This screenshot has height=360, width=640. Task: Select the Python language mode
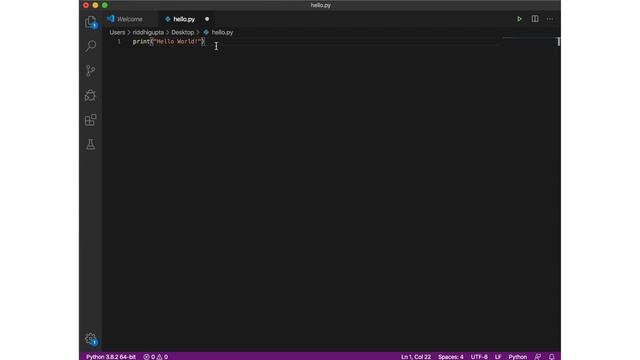(518, 357)
